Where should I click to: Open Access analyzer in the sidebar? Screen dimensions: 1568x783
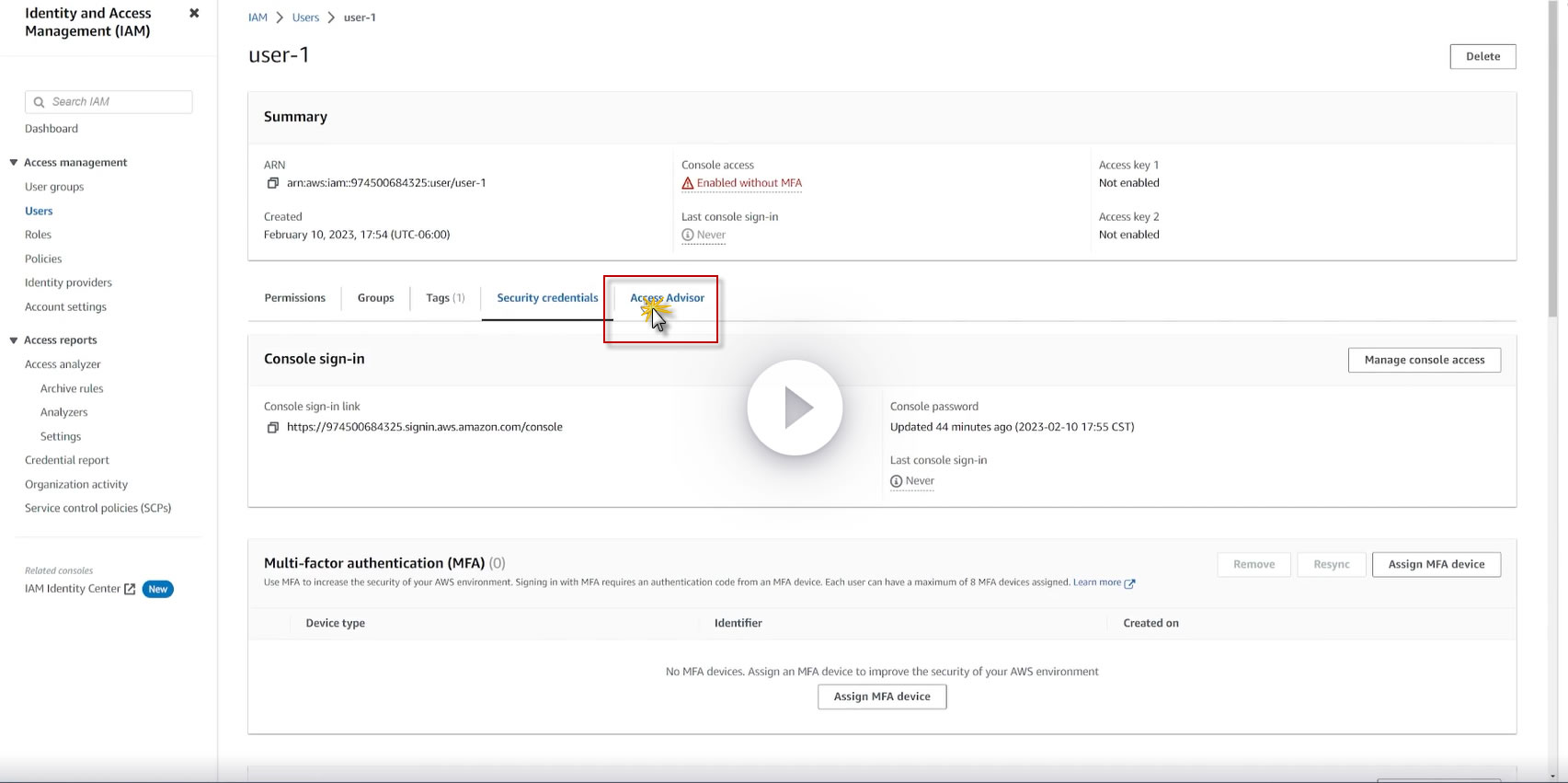tap(63, 364)
